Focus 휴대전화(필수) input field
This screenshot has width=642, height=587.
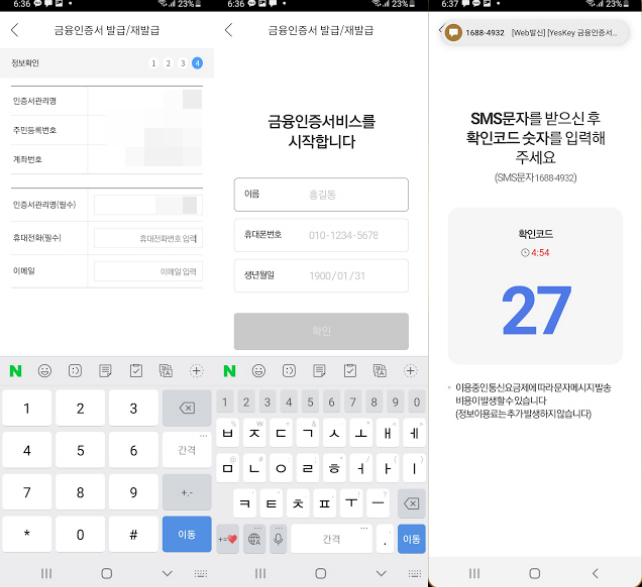point(148,238)
